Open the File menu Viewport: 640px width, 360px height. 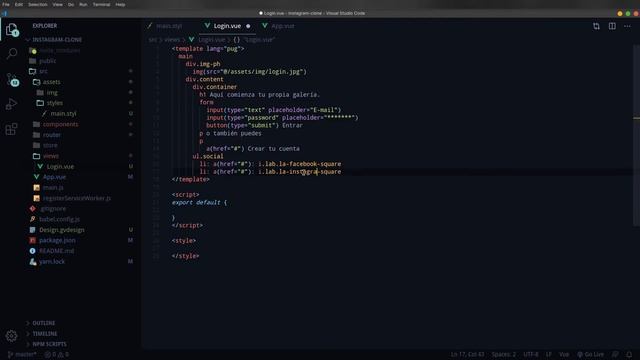pyautogui.click(x=6, y=4)
